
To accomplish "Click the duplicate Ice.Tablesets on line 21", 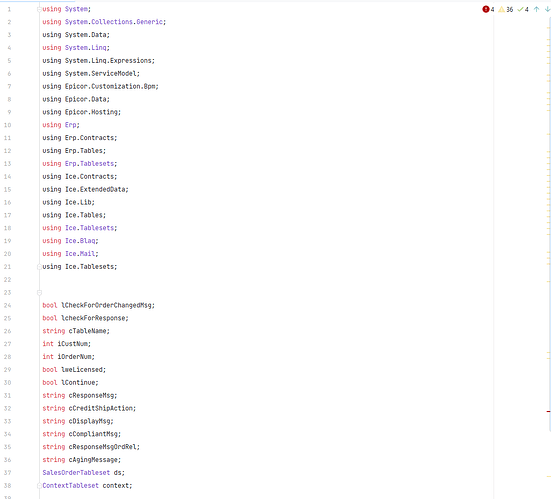I will (x=91, y=267).
